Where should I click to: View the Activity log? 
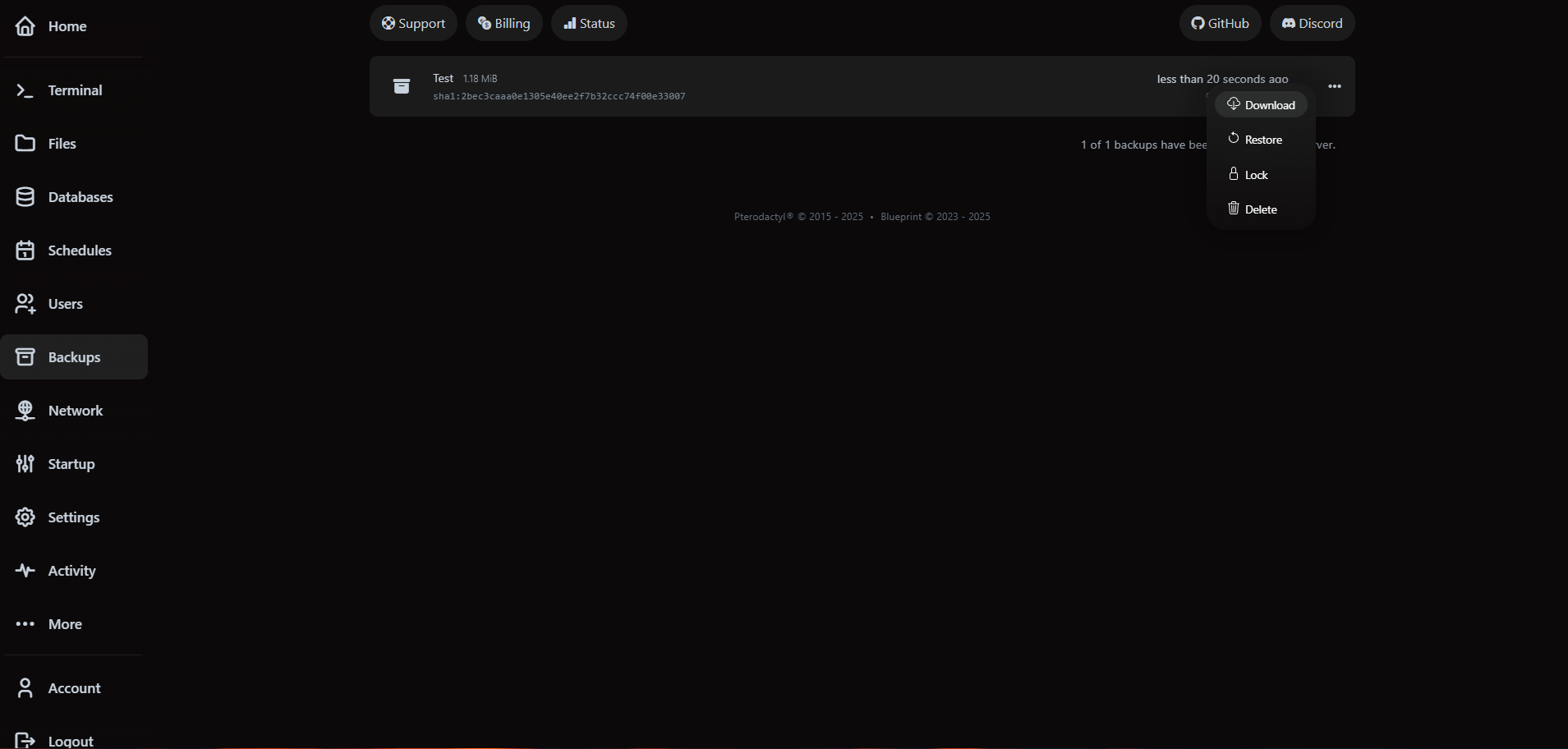71,570
